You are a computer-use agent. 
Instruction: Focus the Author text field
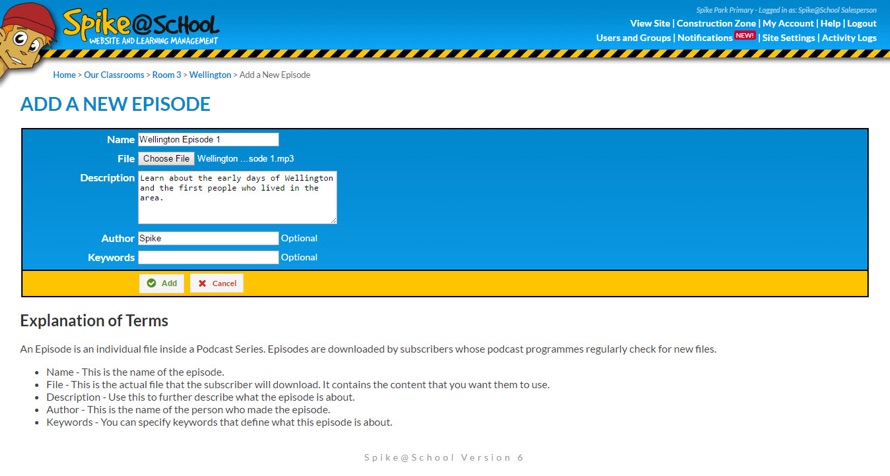pyautogui.click(x=208, y=238)
